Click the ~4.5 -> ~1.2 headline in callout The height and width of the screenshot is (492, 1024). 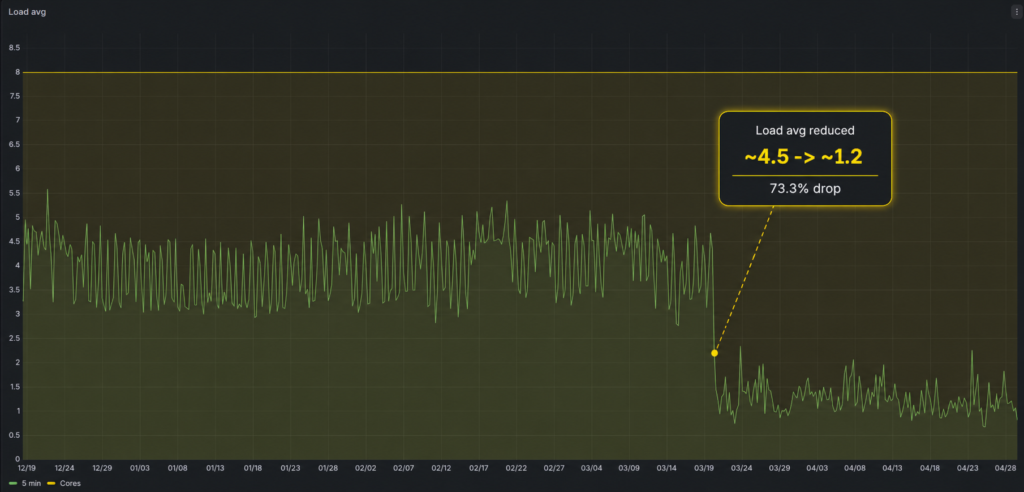pyautogui.click(x=805, y=156)
